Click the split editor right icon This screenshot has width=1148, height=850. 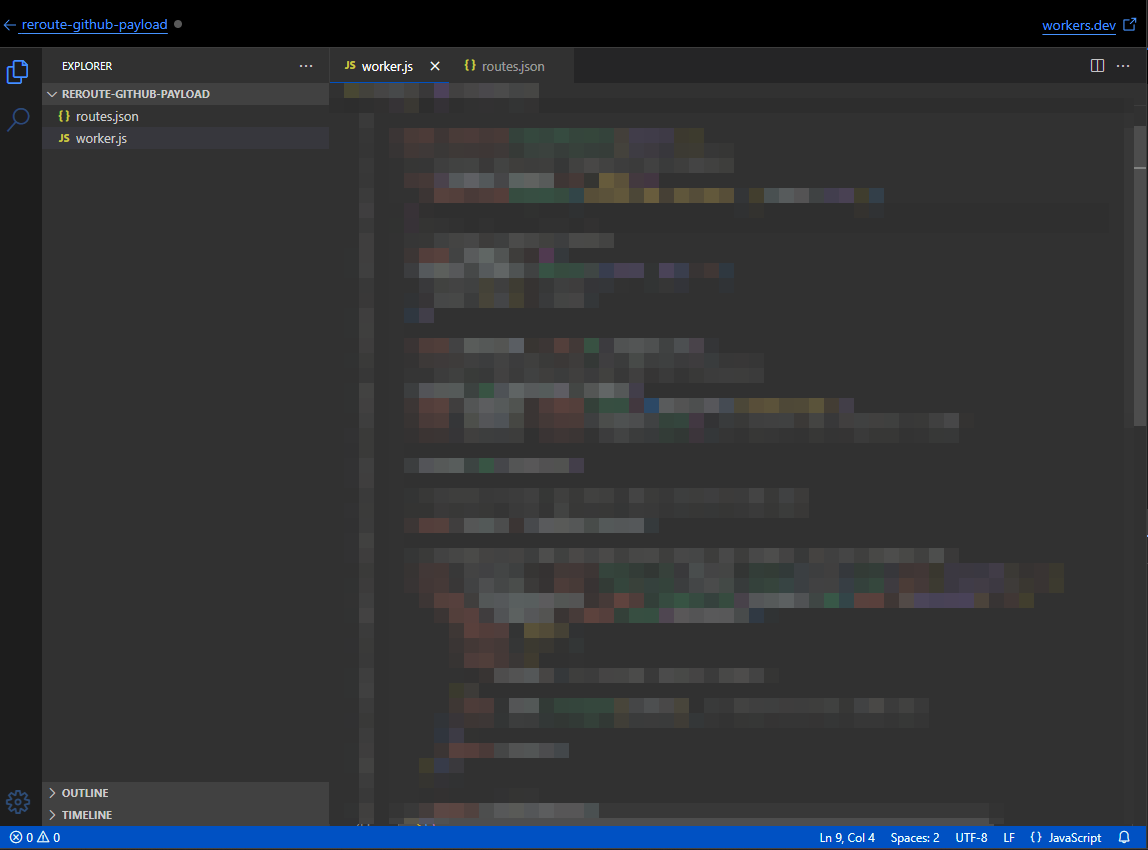point(1097,66)
